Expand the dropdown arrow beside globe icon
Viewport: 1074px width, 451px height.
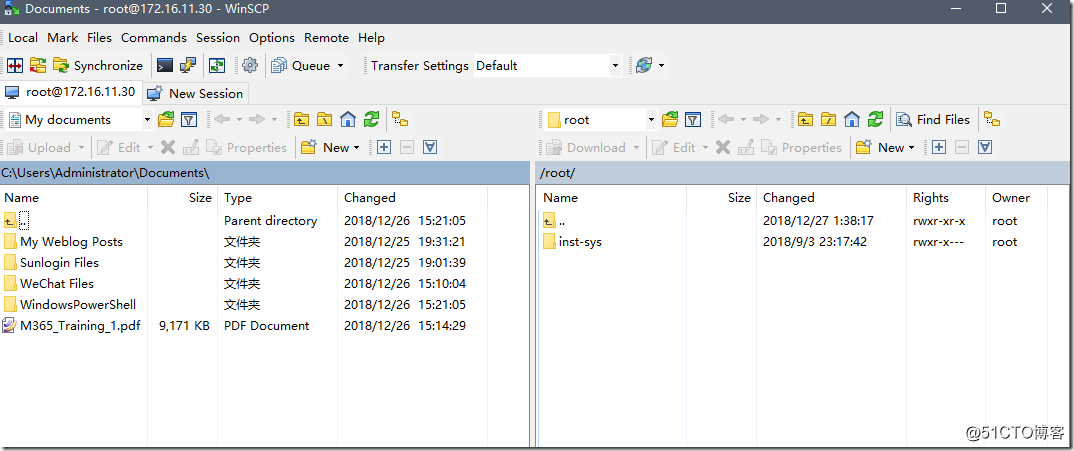coord(661,66)
